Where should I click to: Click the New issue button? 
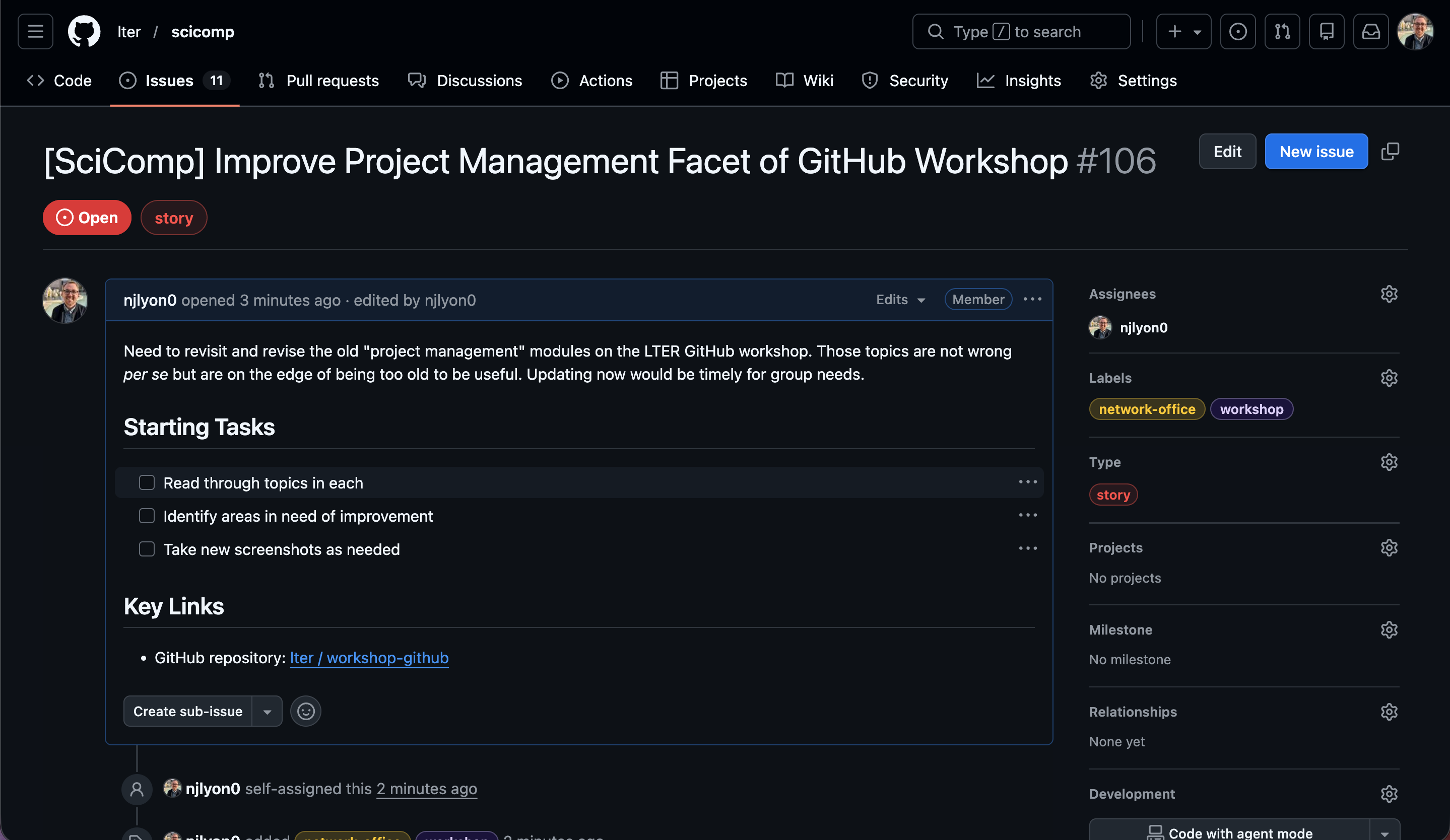click(1315, 151)
